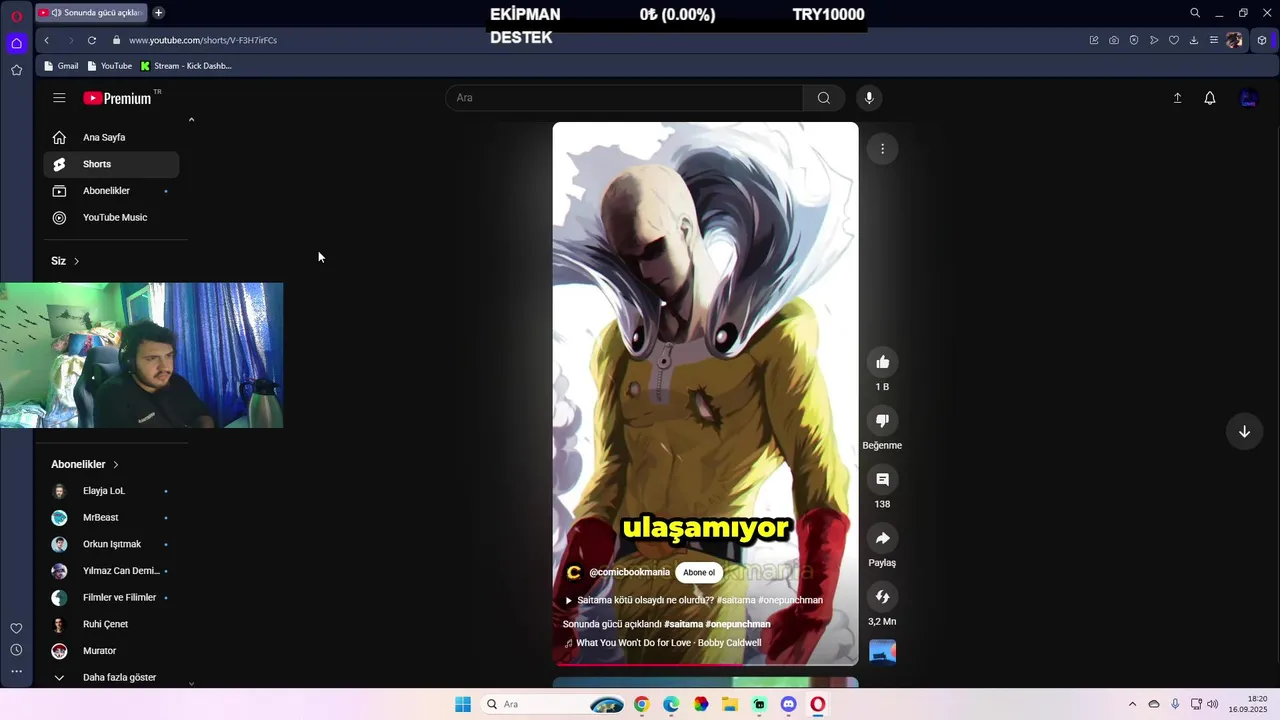1280x720 pixels.
Task: Expand Daha fazla göster subscriptions
Action: (111, 677)
